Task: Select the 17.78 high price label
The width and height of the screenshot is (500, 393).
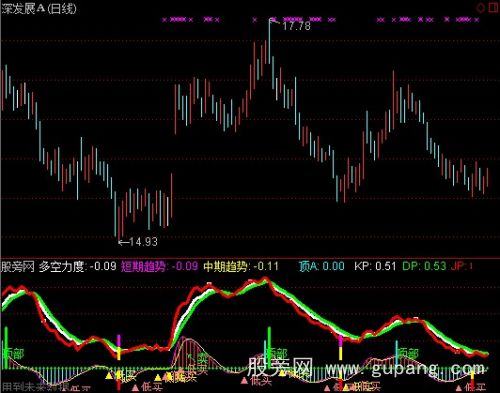Action: click(296, 26)
